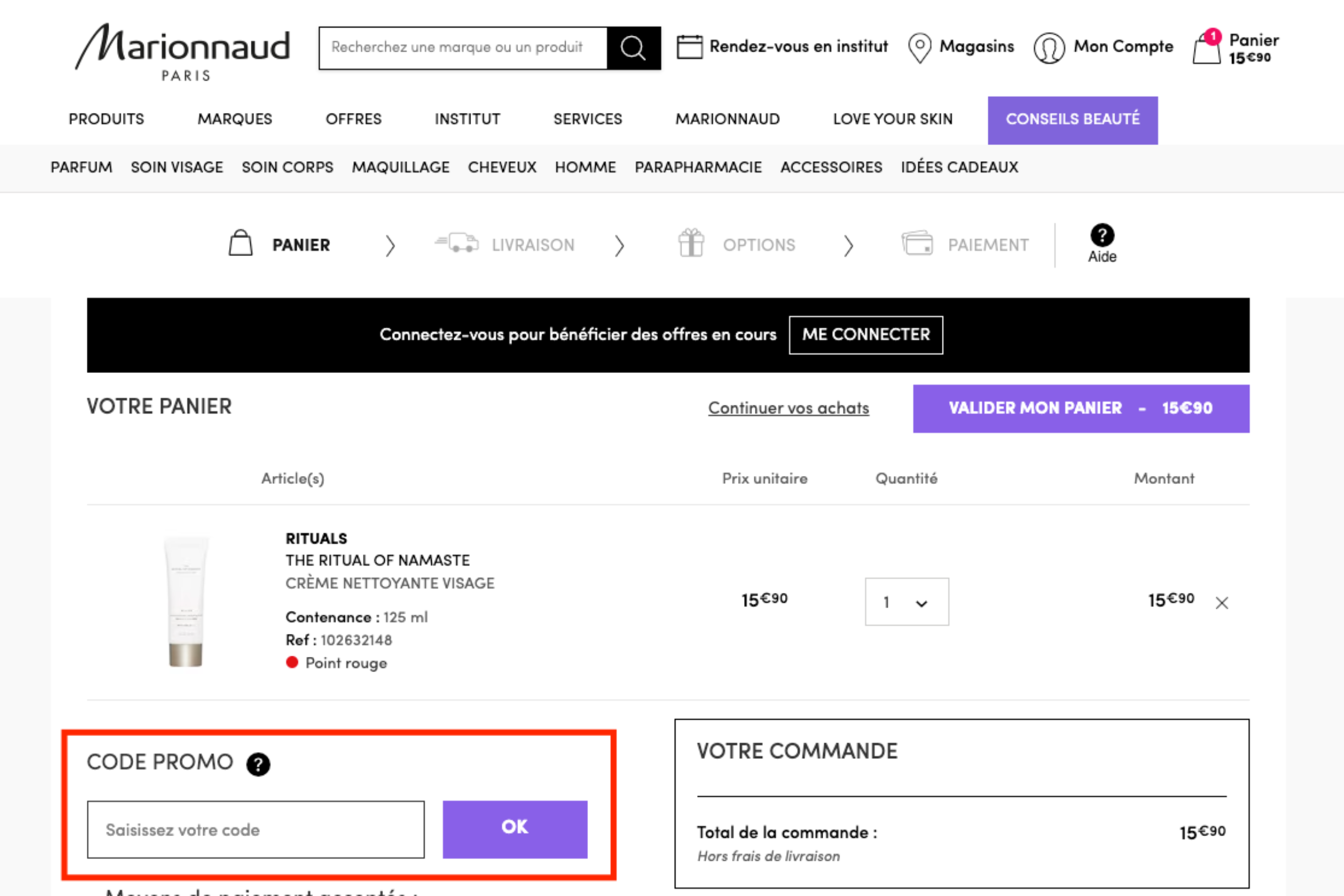Click the search magnifier icon
This screenshot has width=1344, height=896.
(x=633, y=48)
